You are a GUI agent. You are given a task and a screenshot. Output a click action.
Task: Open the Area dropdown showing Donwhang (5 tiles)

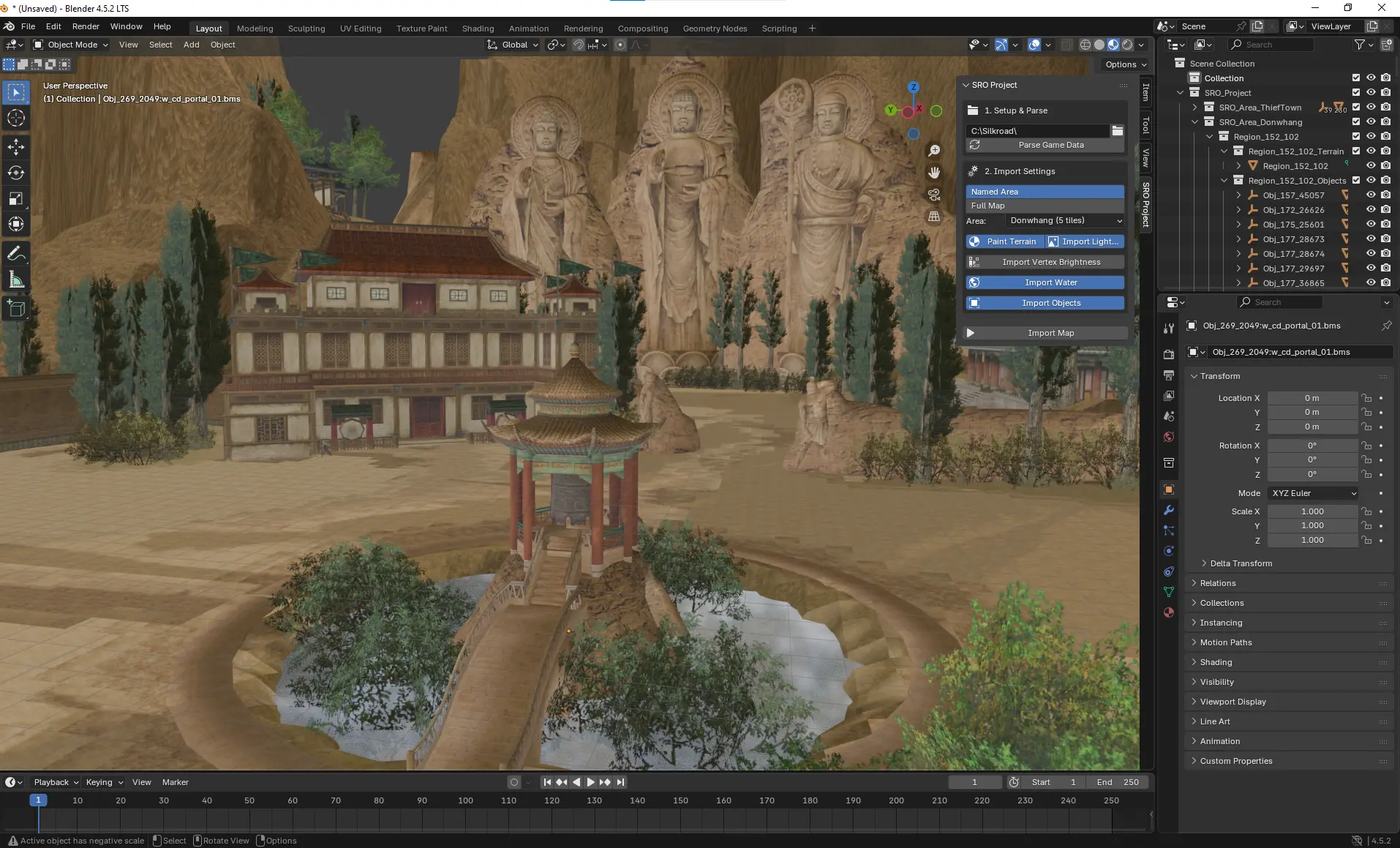tap(1064, 220)
